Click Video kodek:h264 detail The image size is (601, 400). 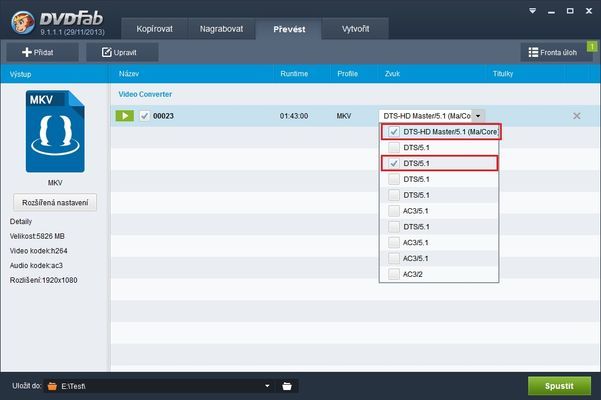[x=38, y=251]
